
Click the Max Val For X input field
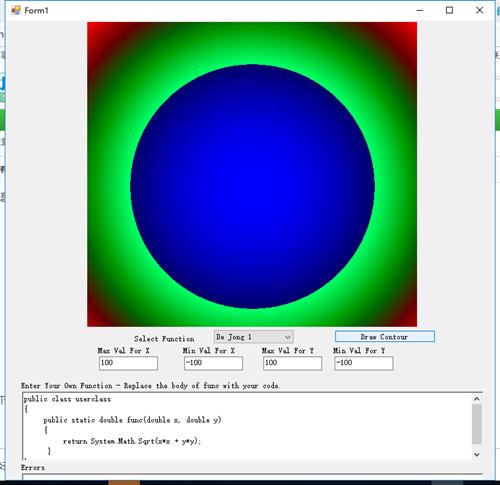coord(128,363)
